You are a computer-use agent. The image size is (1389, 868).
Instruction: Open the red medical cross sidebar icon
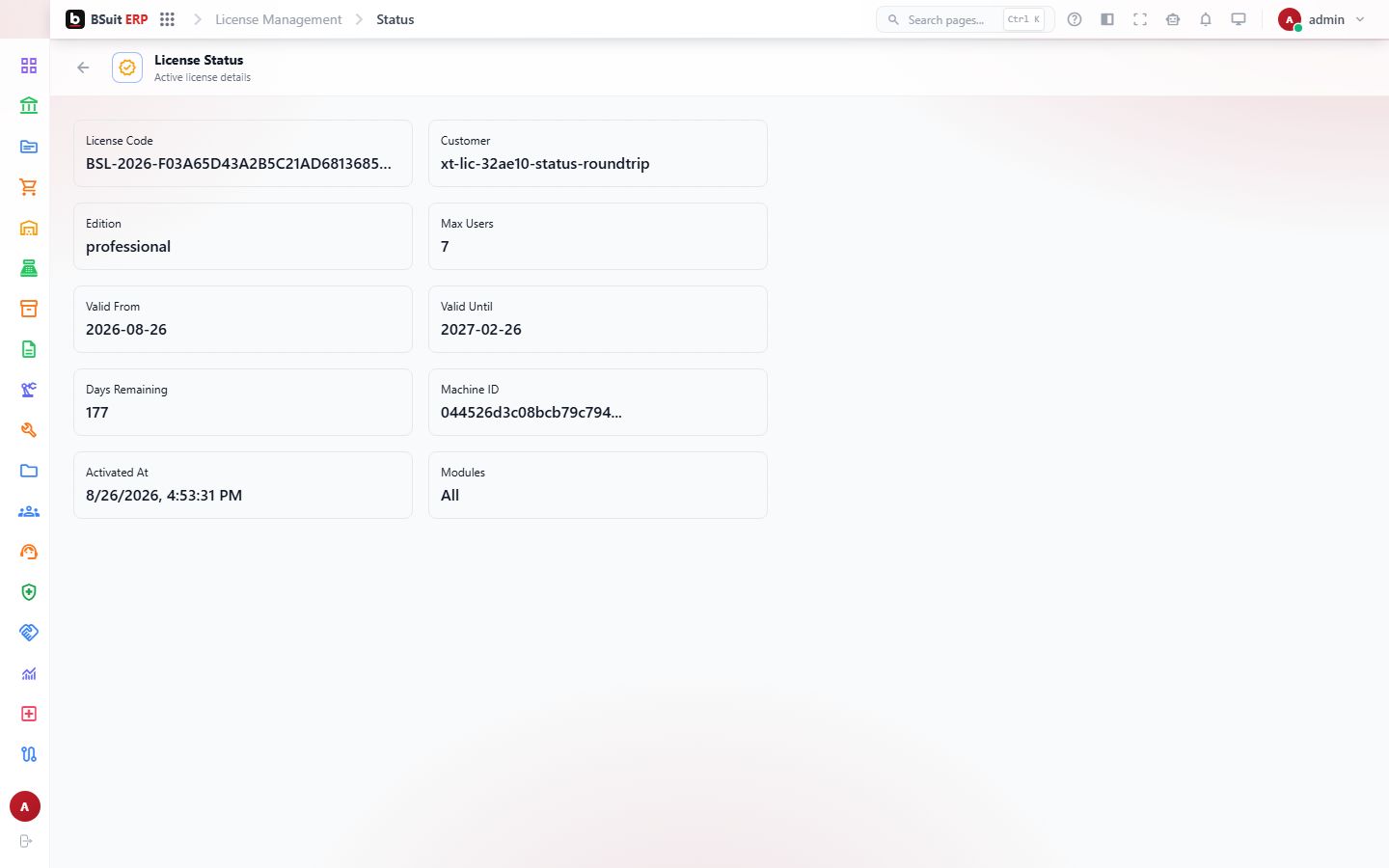tap(29, 714)
